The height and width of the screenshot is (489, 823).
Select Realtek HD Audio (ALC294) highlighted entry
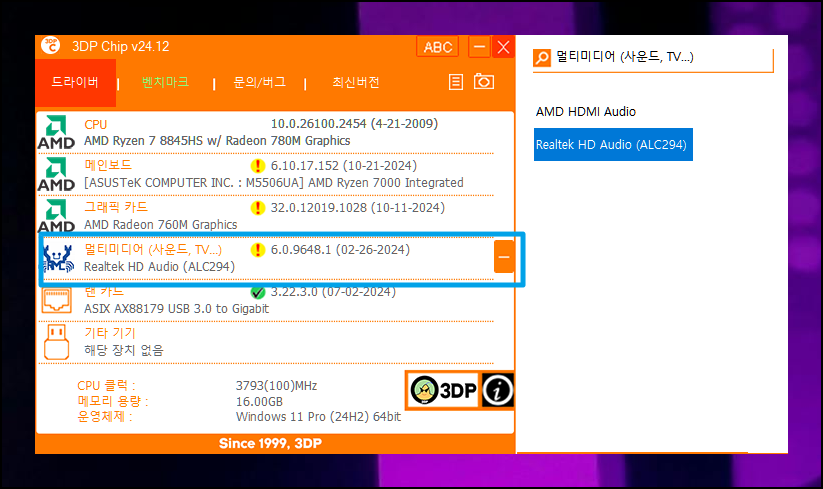point(613,144)
